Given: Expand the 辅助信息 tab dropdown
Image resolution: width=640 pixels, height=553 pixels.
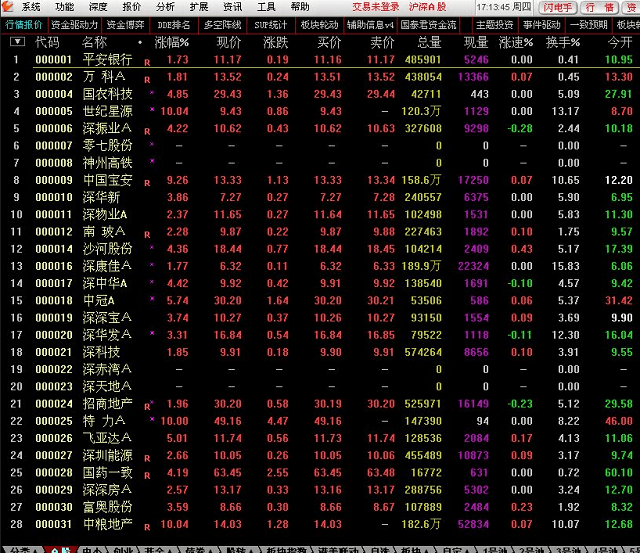Looking at the screenshot, I should point(388,24).
